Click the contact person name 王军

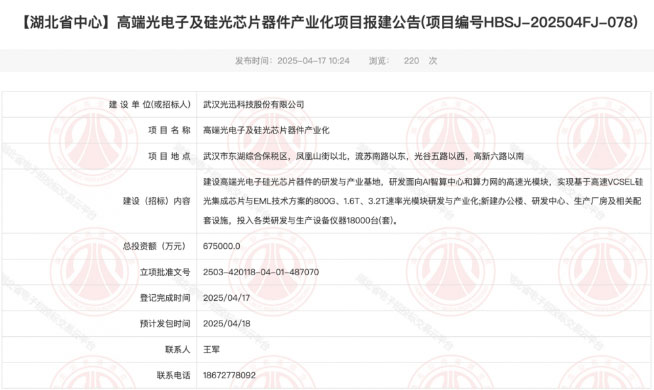pyautogui.click(x=211, y=350)
